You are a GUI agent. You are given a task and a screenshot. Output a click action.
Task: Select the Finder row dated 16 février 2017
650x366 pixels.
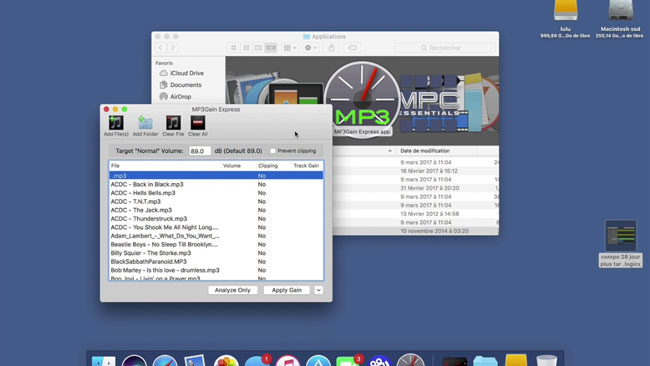click(x=415, y=171)
